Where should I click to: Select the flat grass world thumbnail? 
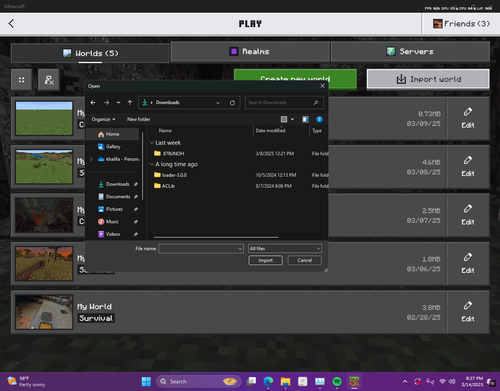pyautogui.click(x=44, y=118)
